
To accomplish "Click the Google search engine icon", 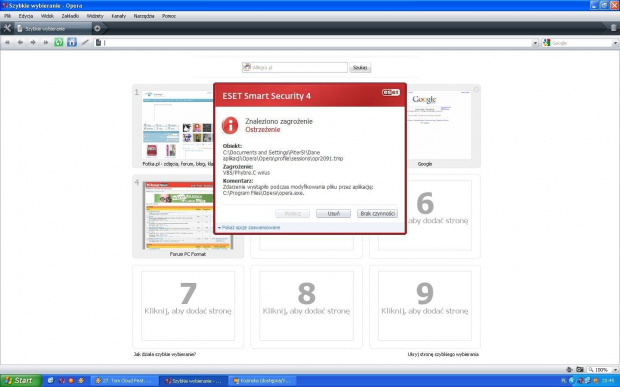I will coord(547,43).
